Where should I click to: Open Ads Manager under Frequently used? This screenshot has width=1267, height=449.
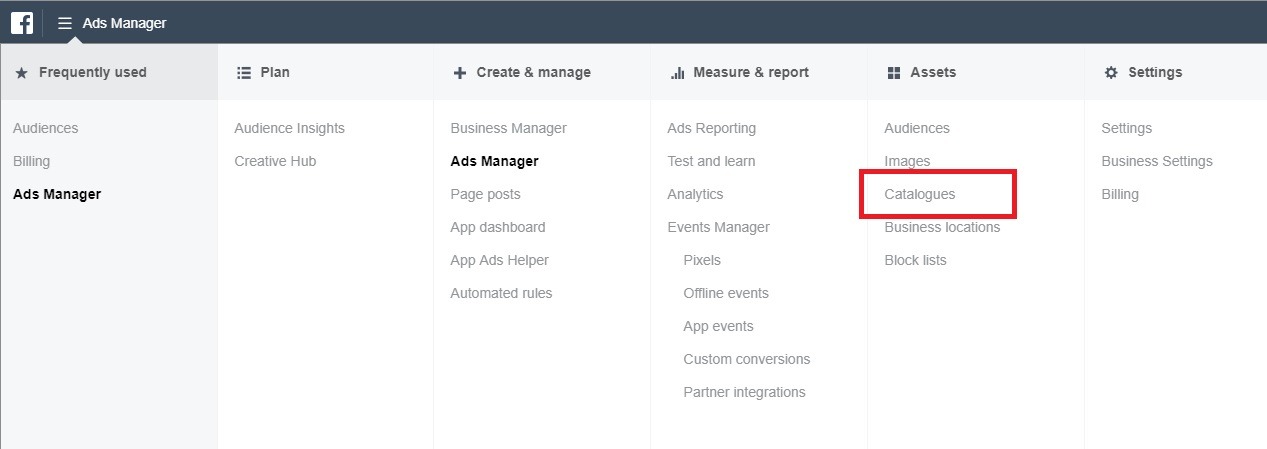pyautogui.click(x=57, y=194)
